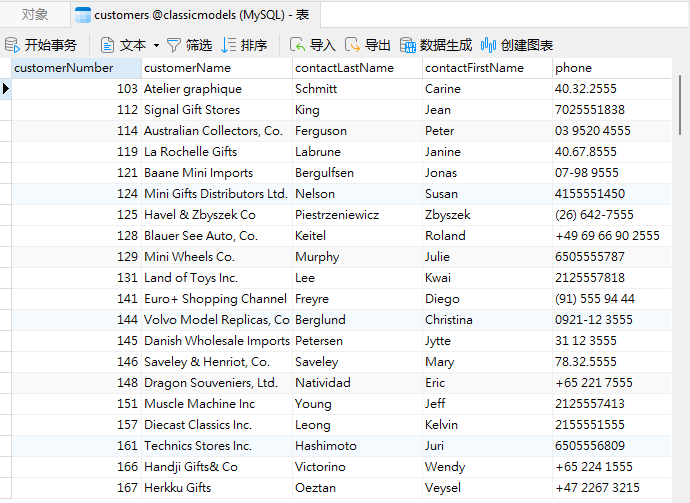Viewport: 690px width, 503px height.
Task: Click the current row arrow indicator for row 103
Action: pyautogui.click(x=6, y=88)
